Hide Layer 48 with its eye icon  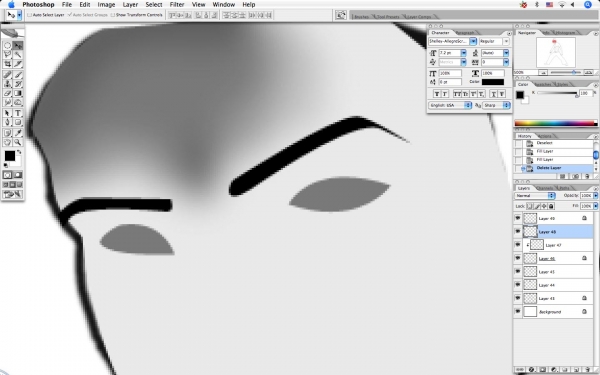[518, 232]
